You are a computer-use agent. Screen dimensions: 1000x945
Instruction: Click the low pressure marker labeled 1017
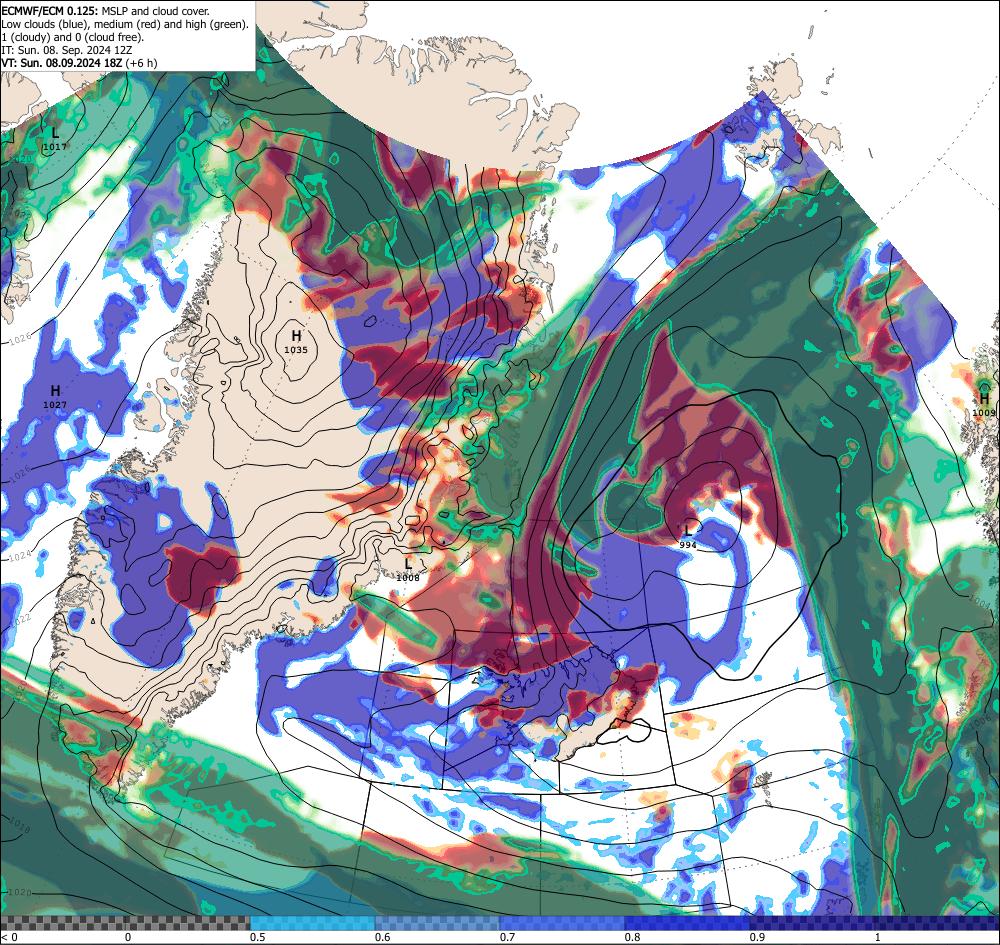(x=55, y=138)
